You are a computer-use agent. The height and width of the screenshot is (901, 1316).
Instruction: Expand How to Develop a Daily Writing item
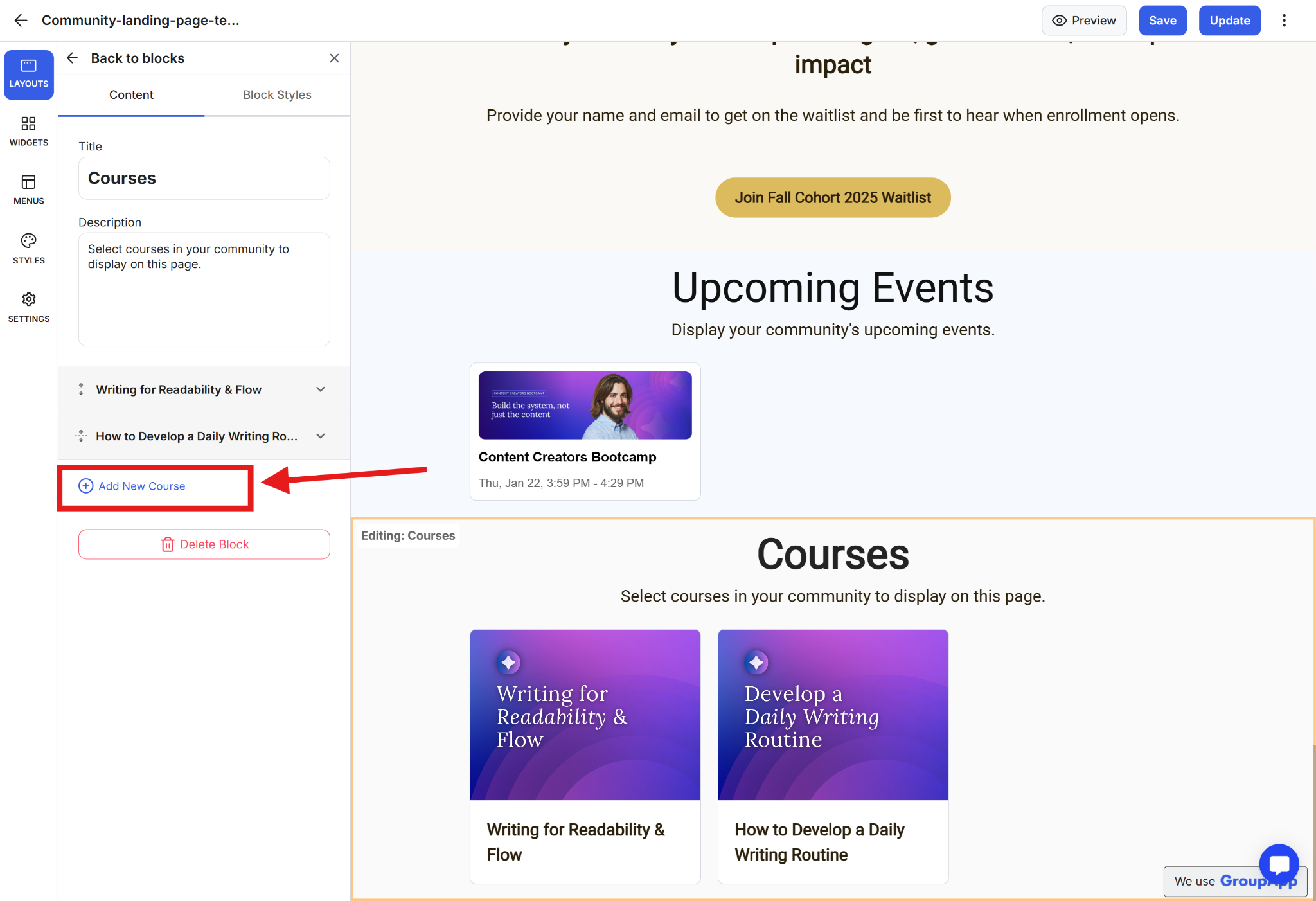point(321,436)
